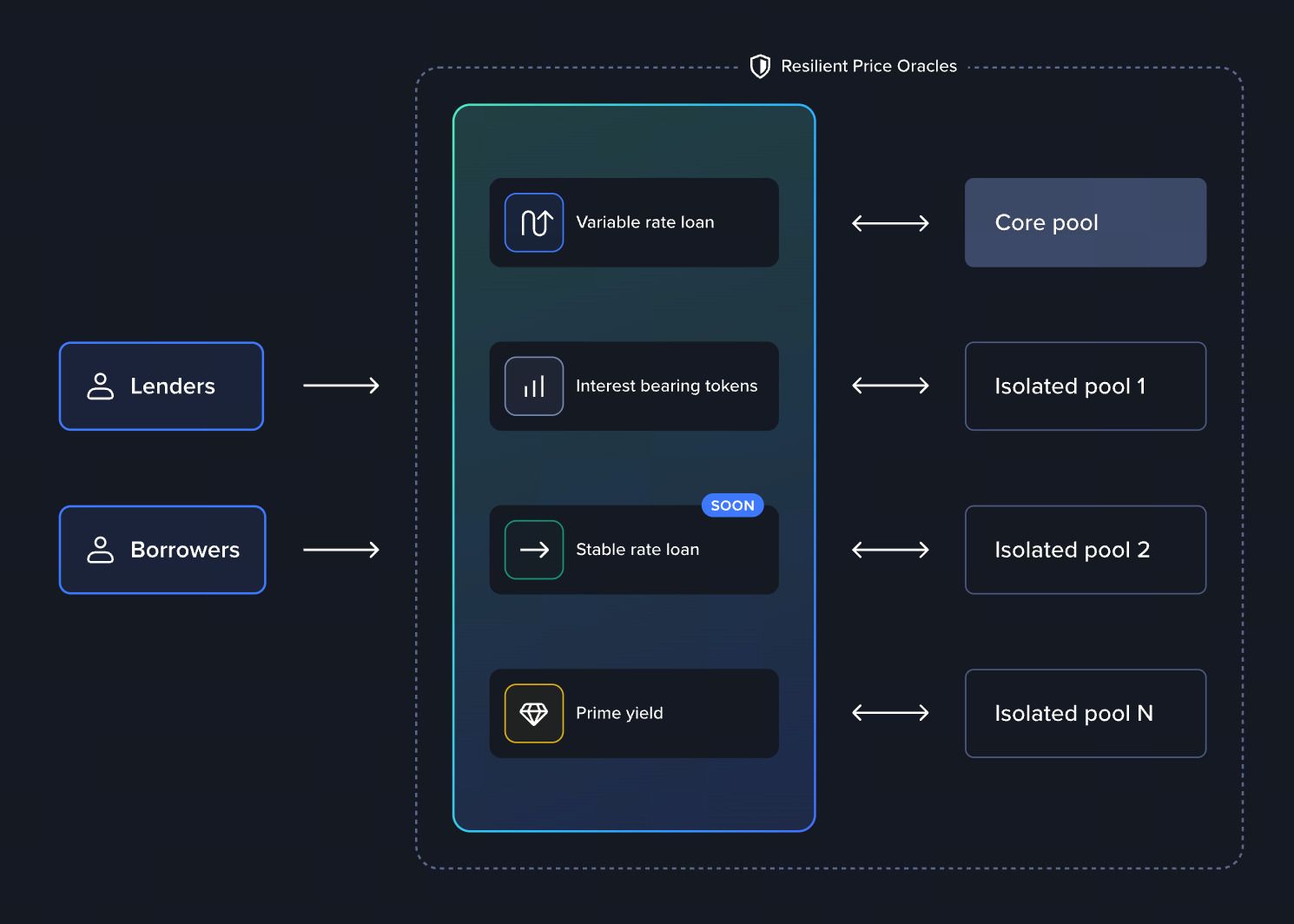
Task: Select the Isolated pool 1 box
Action: (1086, 386)
